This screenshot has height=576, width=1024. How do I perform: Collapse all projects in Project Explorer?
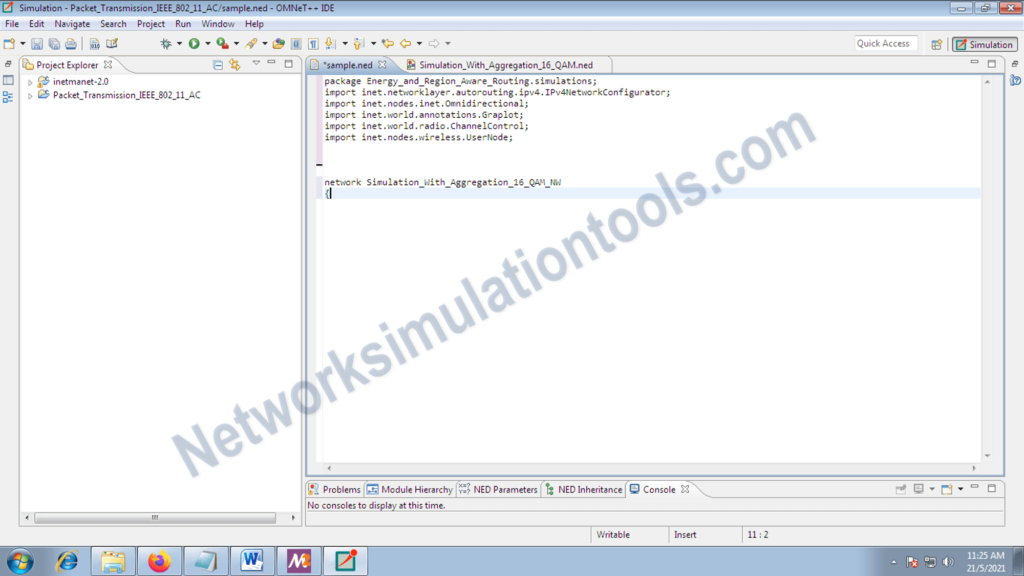tap(218, 63)
